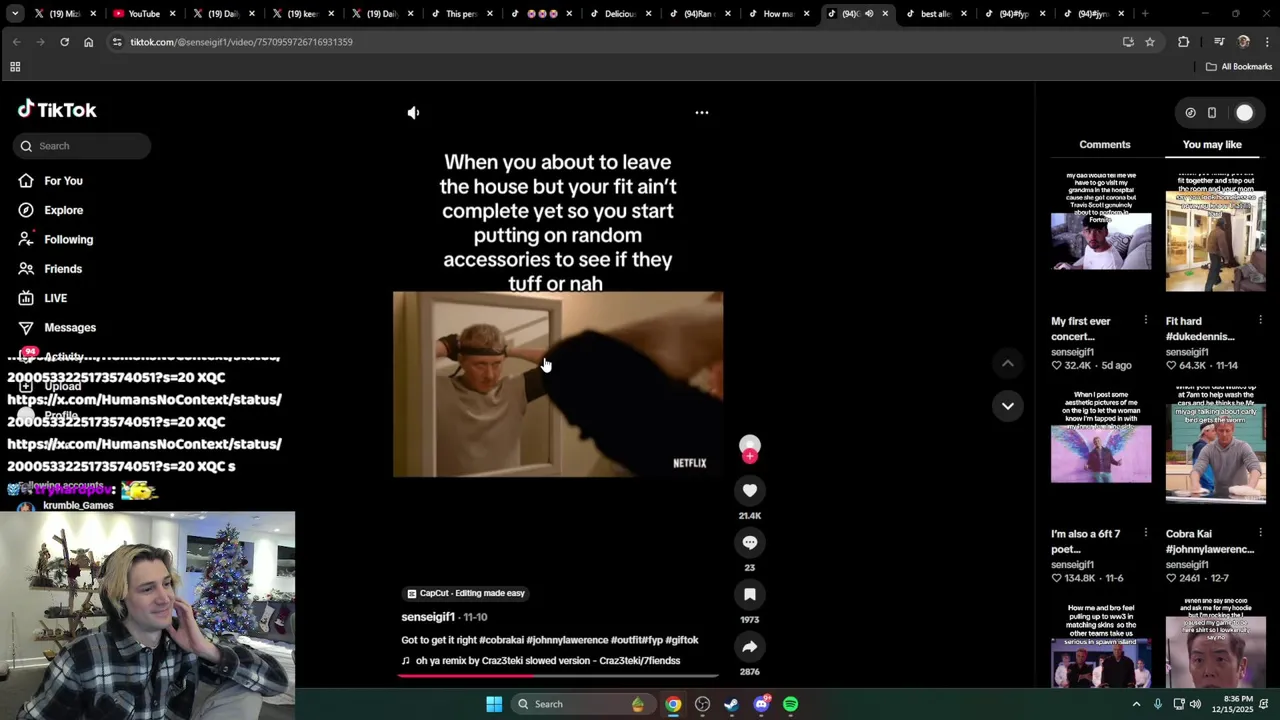
Task: Click the CapCut Editing made easy badge
Action: 466,593
